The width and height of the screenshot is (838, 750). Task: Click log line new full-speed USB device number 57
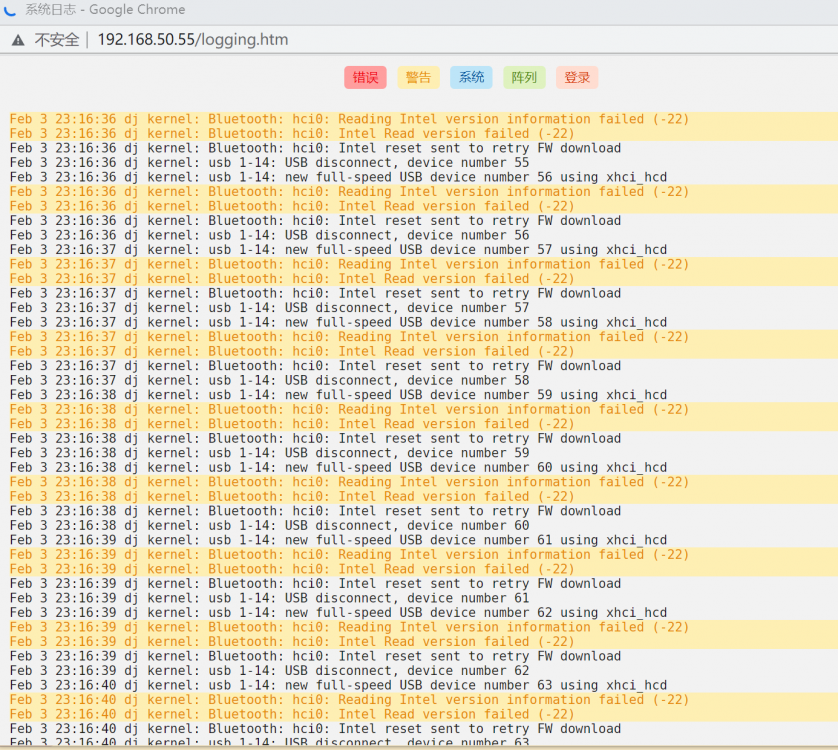coord(338,250)
